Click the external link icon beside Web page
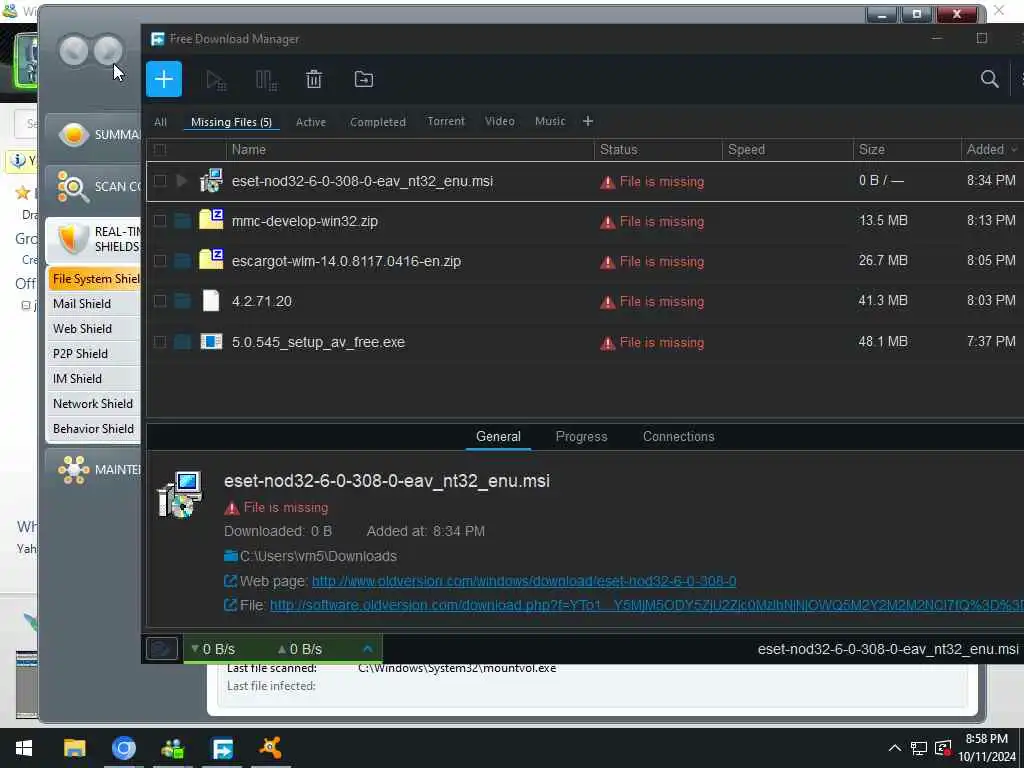1024x768 pixels. 230,581
